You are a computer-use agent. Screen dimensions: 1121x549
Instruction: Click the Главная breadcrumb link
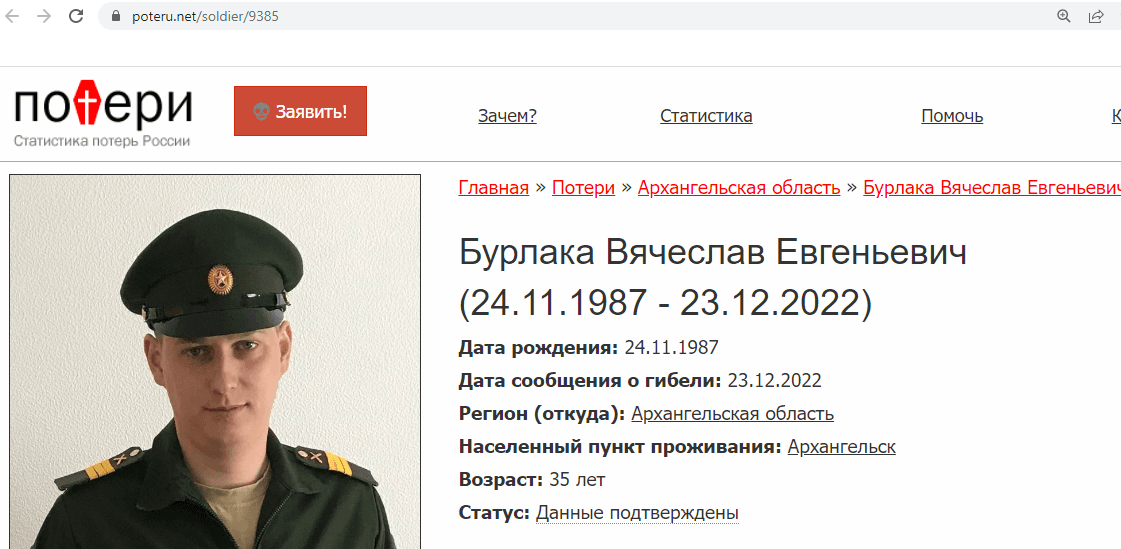[494, 188]
